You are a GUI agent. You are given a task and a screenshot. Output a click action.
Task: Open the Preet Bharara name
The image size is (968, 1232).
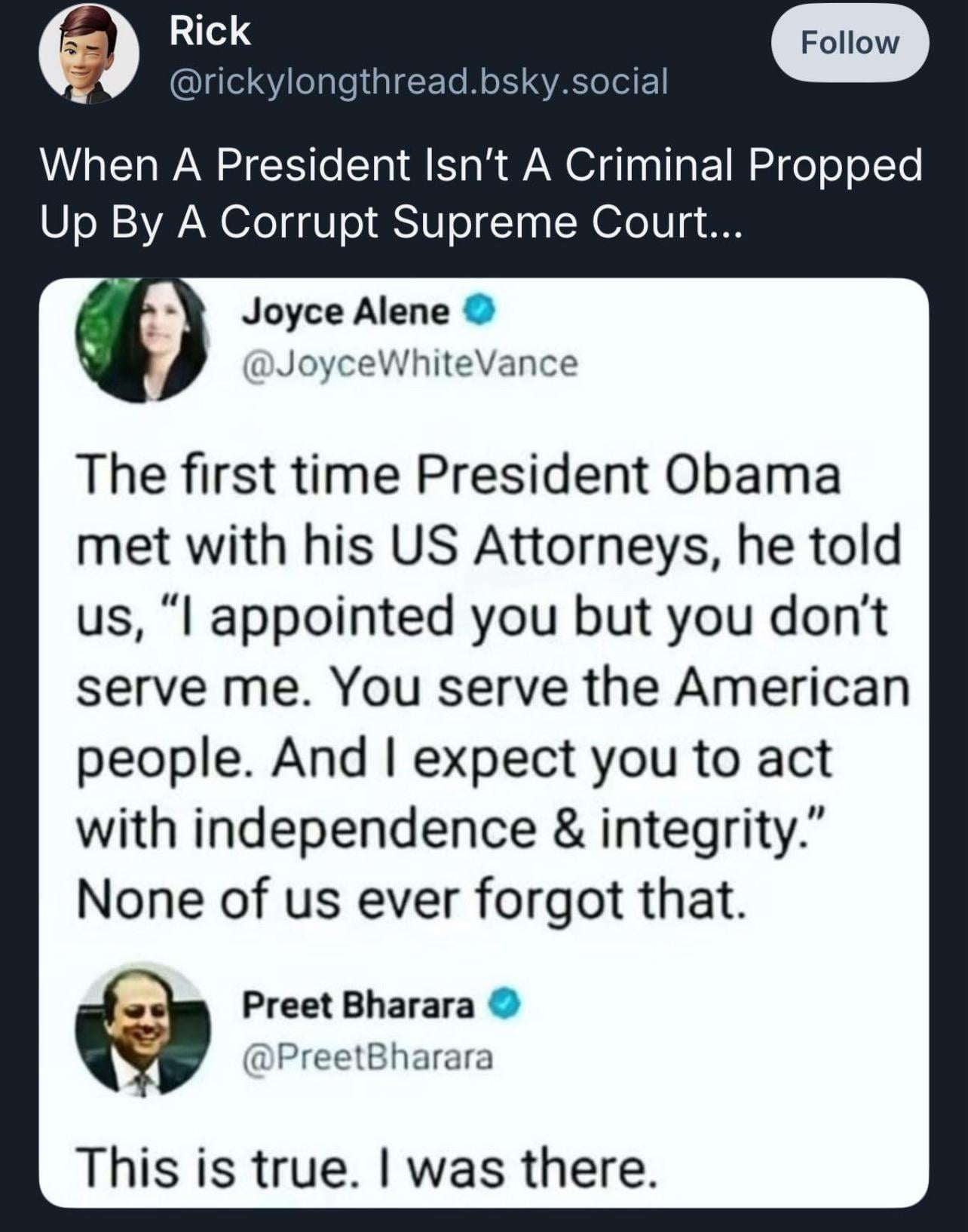(357, 1005)
